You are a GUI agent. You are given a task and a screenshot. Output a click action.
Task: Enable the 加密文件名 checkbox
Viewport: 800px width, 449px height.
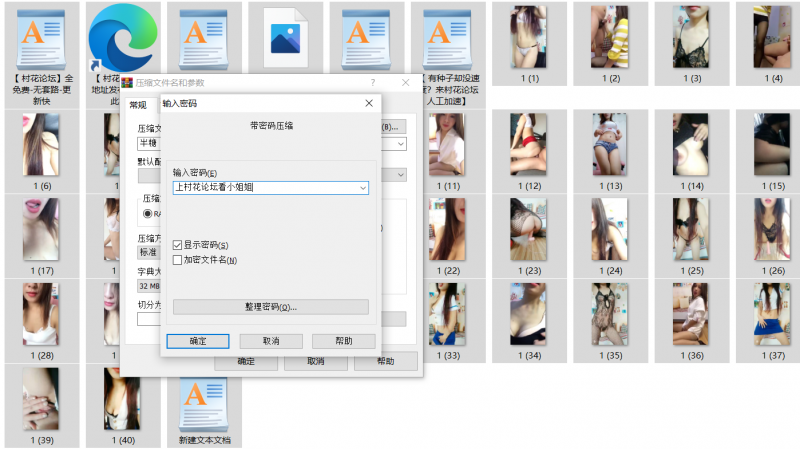click(178, 260)
